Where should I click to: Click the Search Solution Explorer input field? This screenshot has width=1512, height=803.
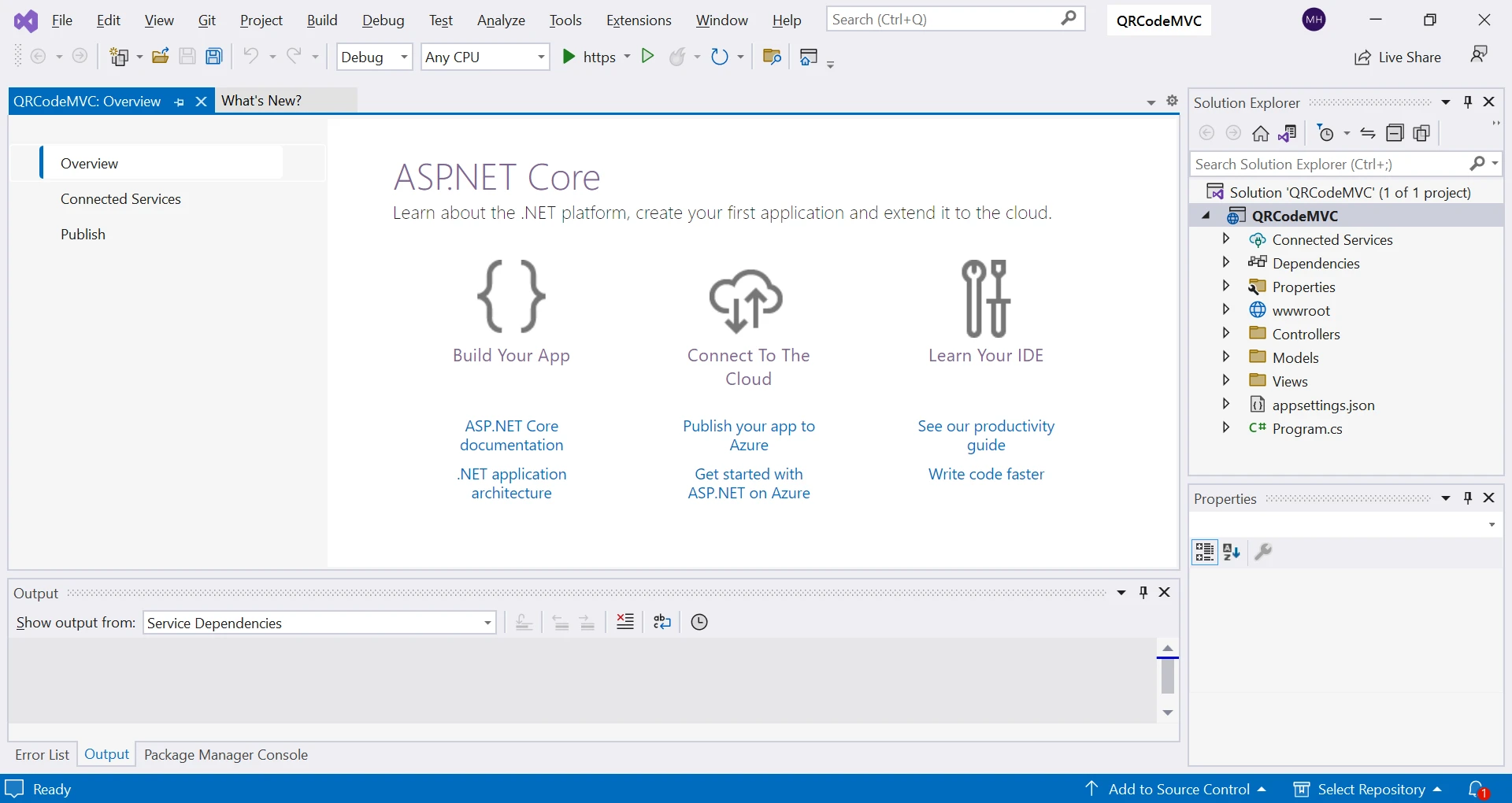click(1327, 165)
